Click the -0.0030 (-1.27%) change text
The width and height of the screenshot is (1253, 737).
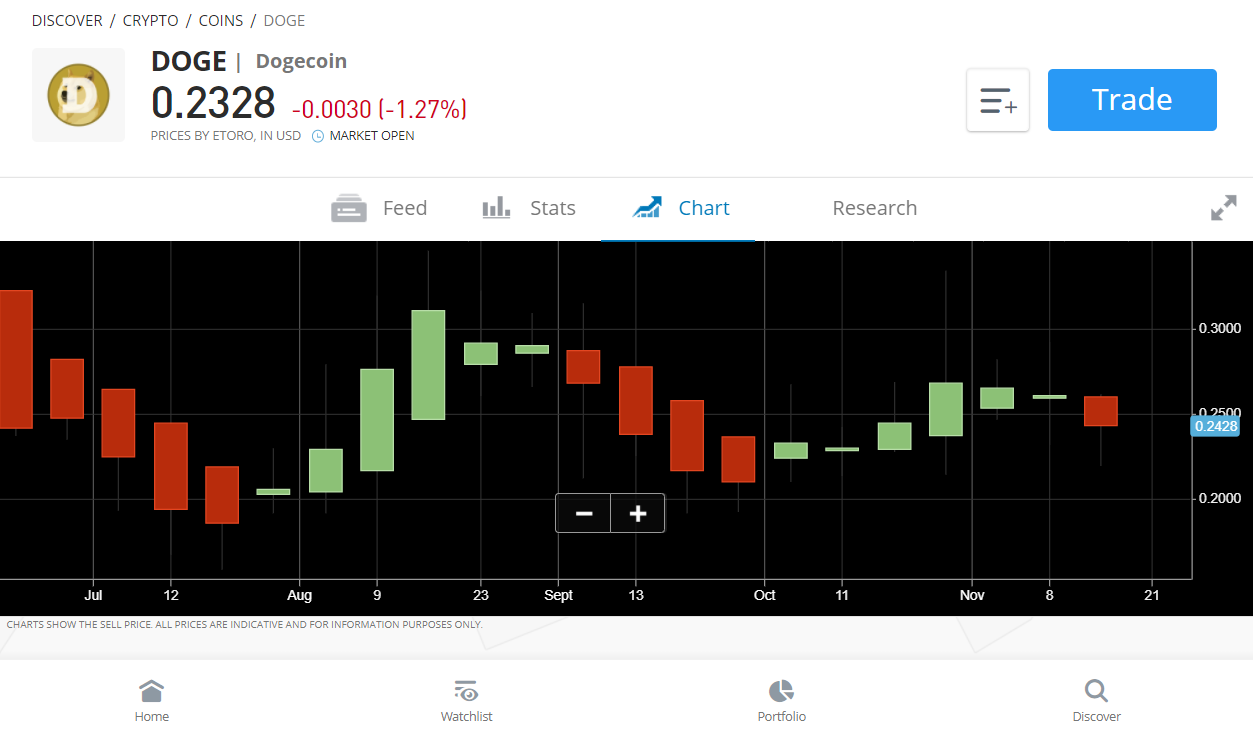coord(379,109)
